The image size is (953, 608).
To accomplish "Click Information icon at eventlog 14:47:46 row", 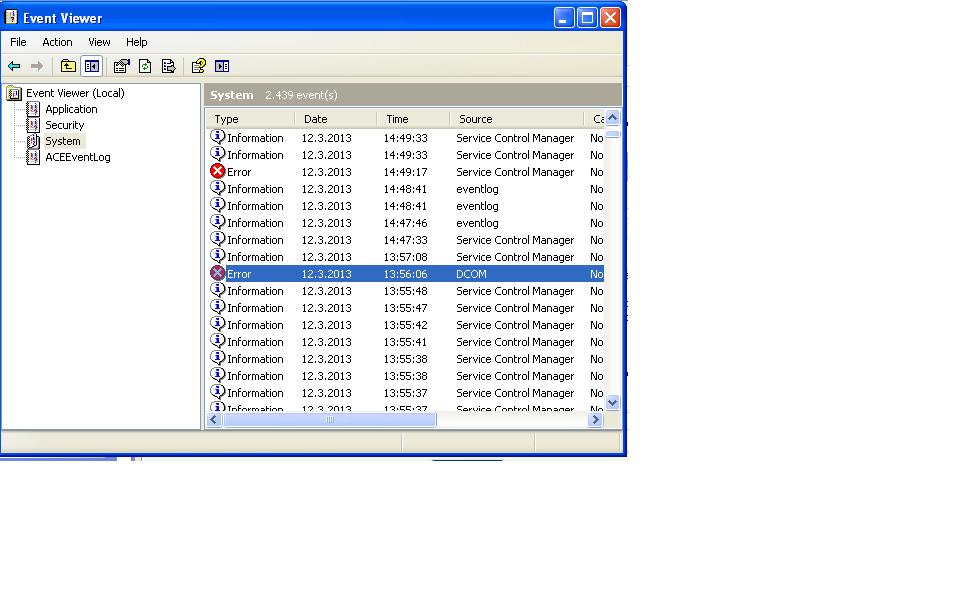I will pyautogui.click(x=218, y=223).
